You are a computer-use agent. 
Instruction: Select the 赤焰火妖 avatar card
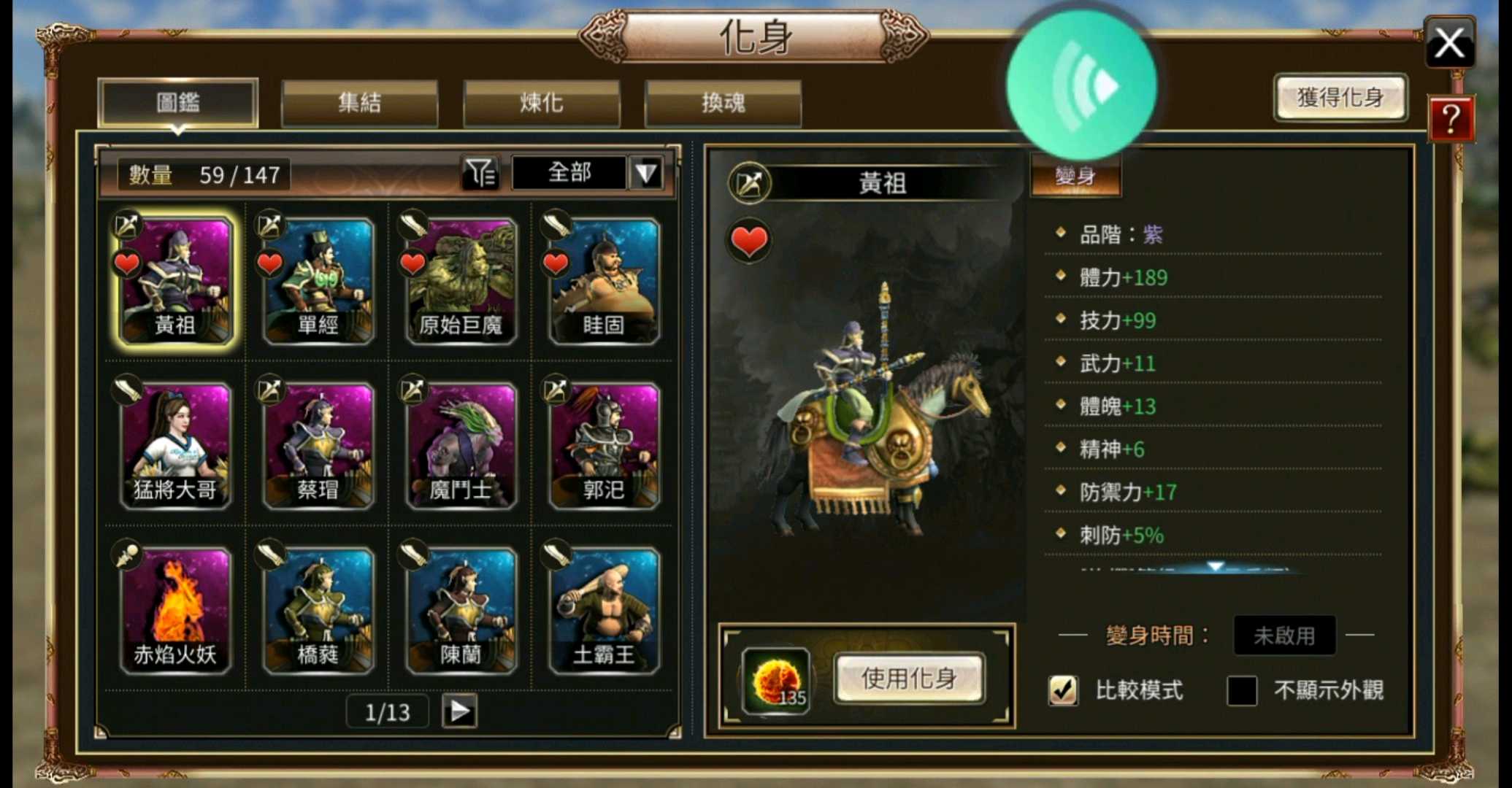[175, 610]
